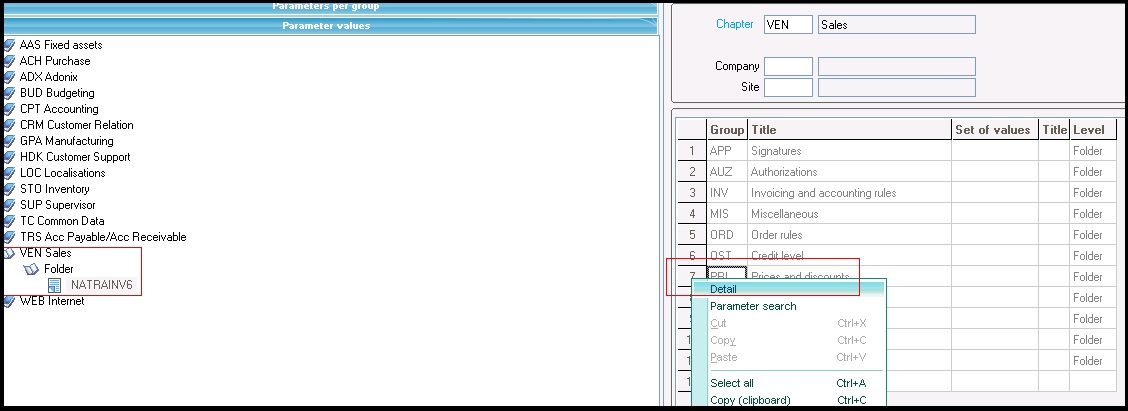
Task: Click the Company code input field
Action: pos(788,66)
